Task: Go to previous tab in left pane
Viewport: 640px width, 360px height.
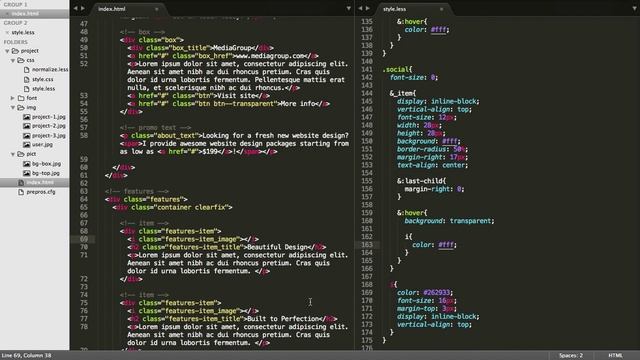Action: pyautogui.click(x=76, y=8)
